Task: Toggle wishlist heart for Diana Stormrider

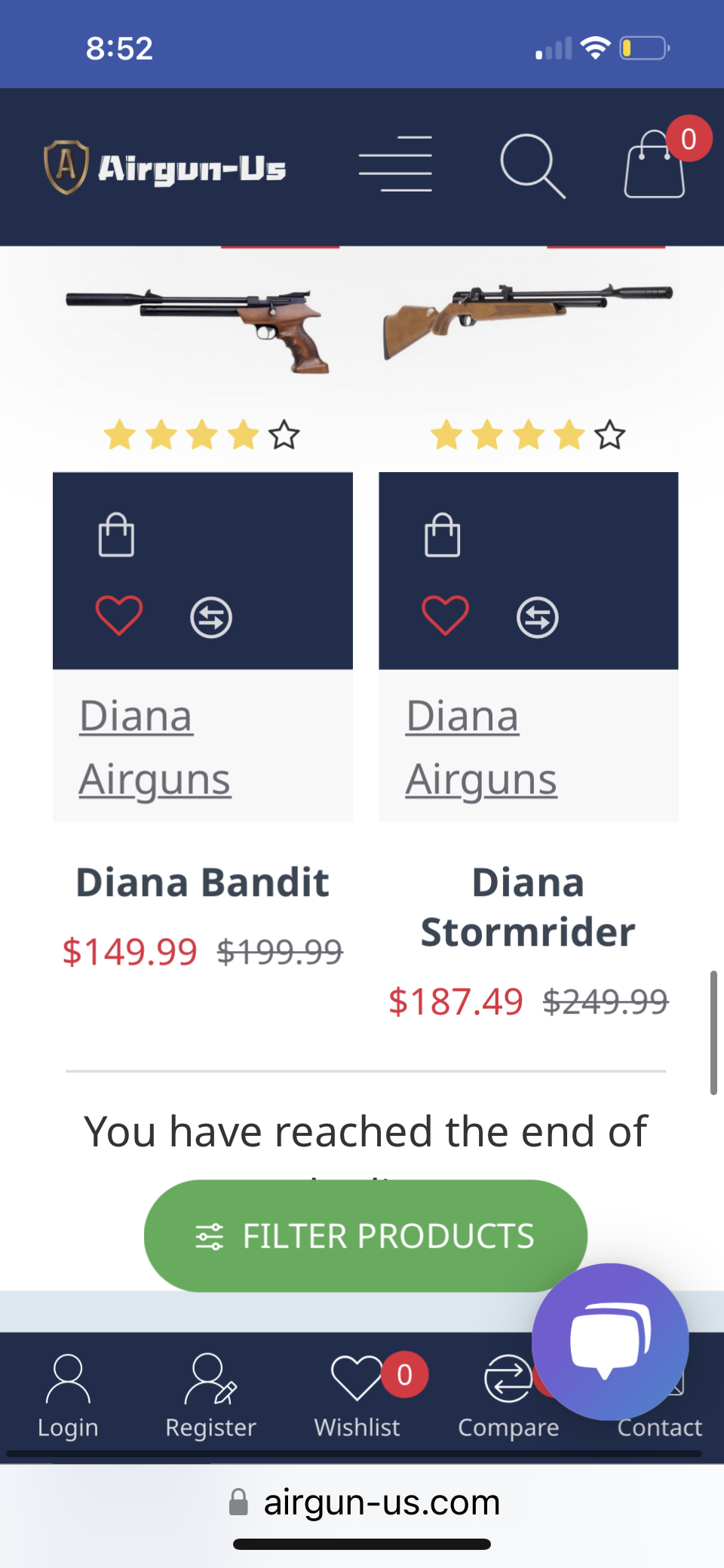Action: pyautogui.click(x=445, y=615)
